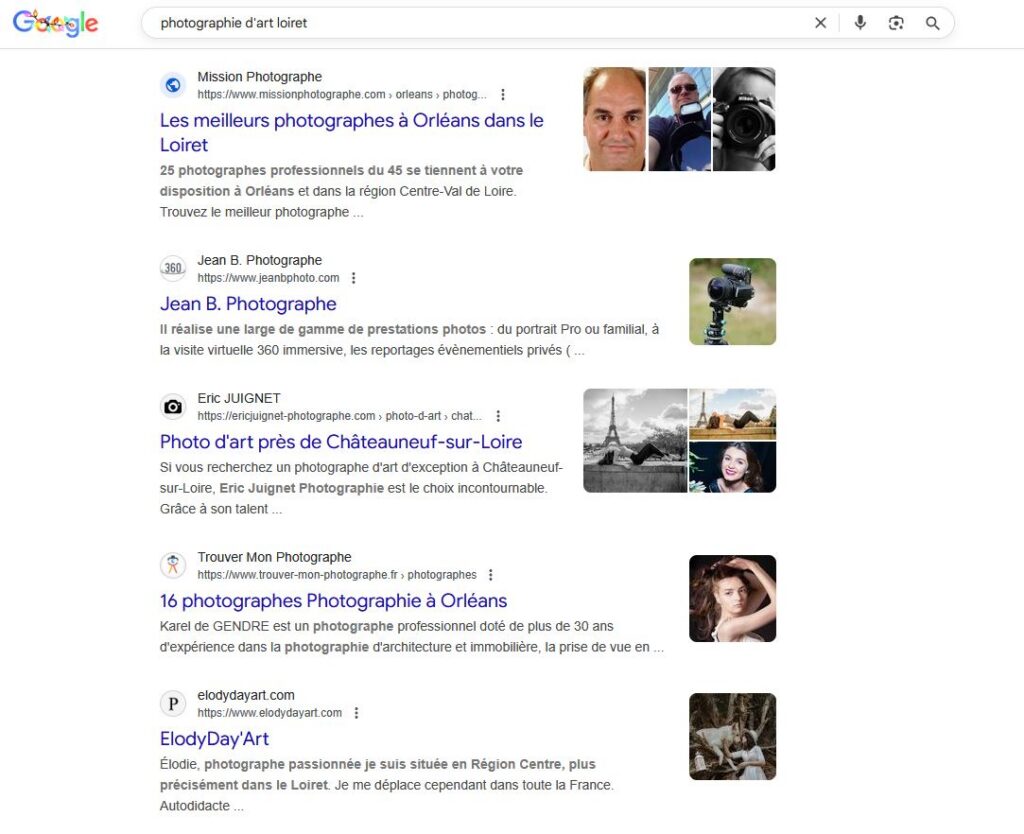Open "ElodyDay'Art" result title

click(214, 739)
